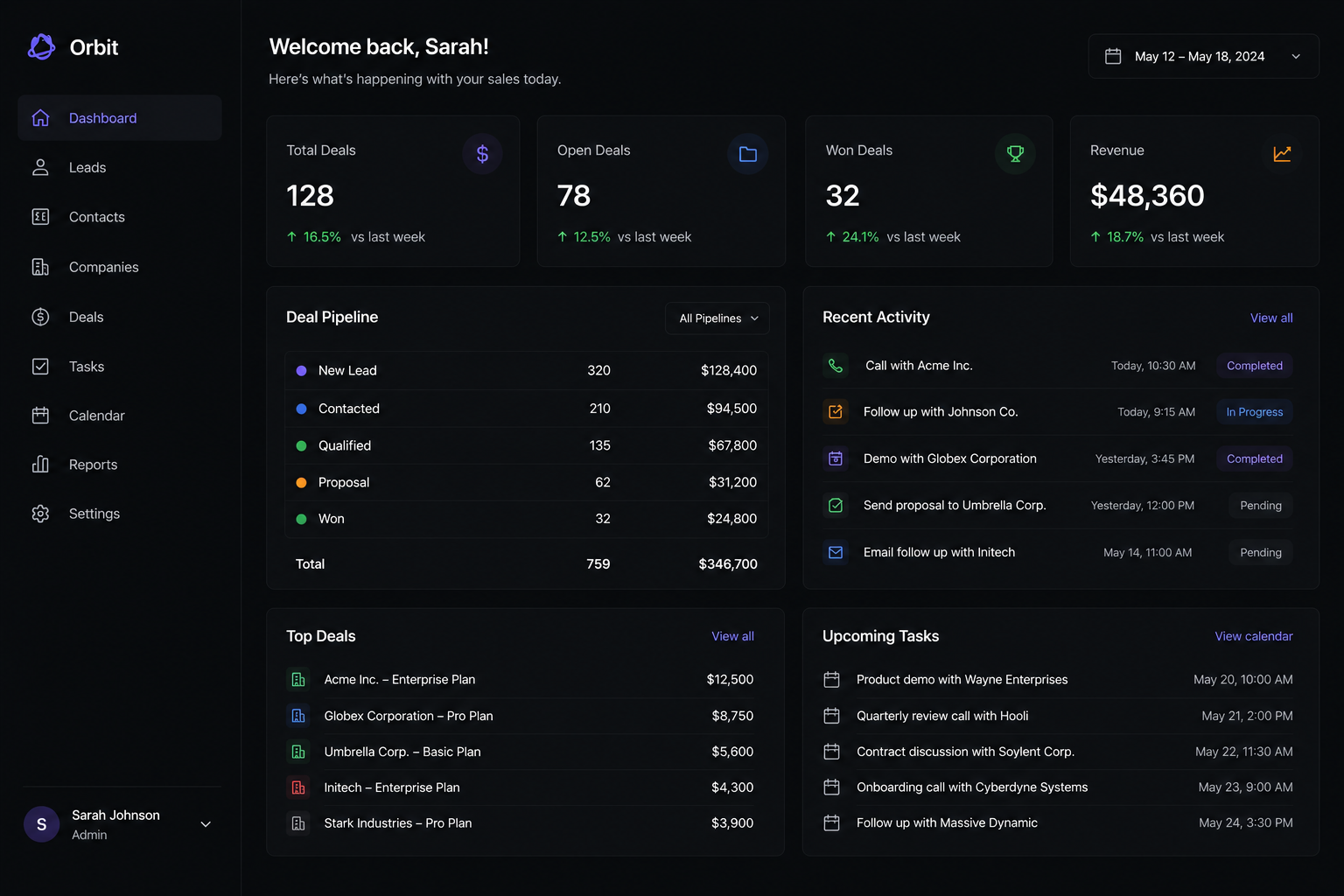This screenshot has width=1344, height=896.
Task: Click the In Progress status badge
Action: [x=1255, y=412]
